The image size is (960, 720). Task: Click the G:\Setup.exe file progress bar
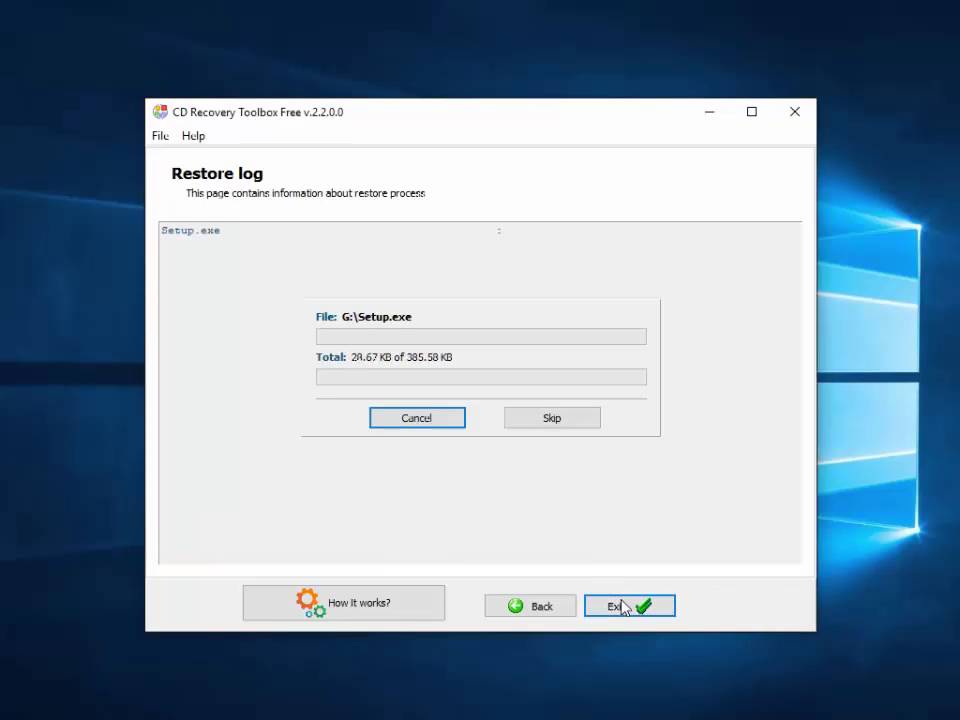[481, 337]
